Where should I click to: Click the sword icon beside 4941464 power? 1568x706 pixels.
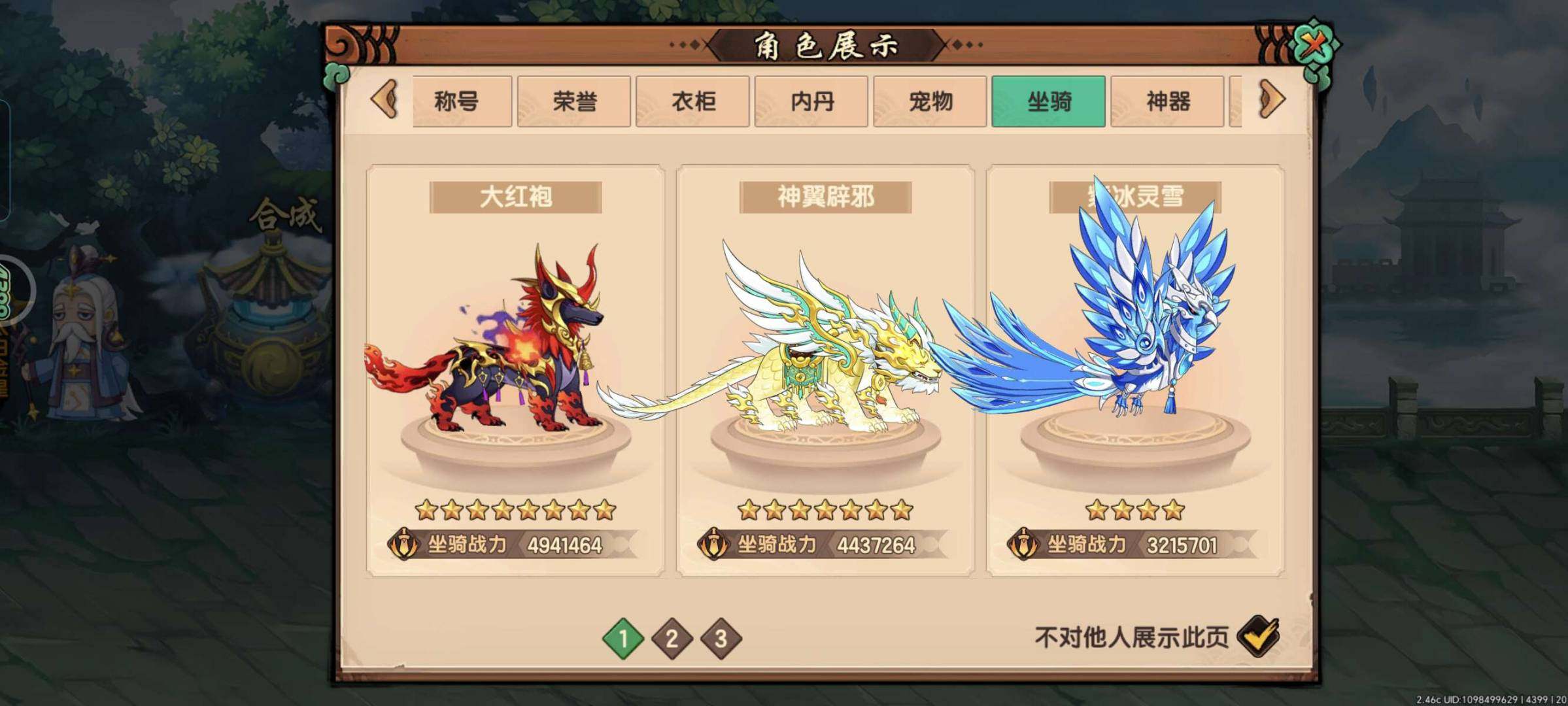coord(404,544)
